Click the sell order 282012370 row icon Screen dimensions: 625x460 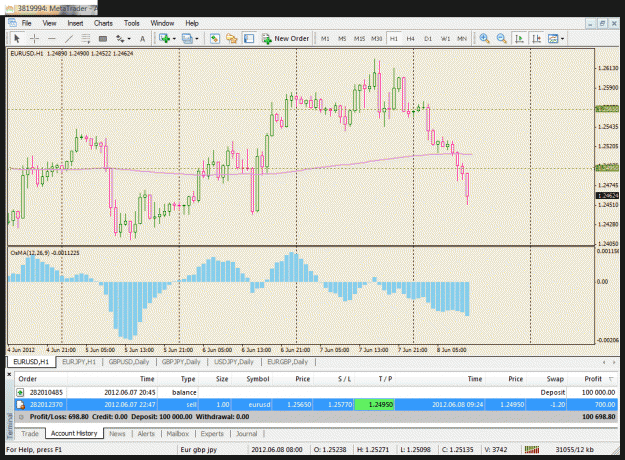20,405
